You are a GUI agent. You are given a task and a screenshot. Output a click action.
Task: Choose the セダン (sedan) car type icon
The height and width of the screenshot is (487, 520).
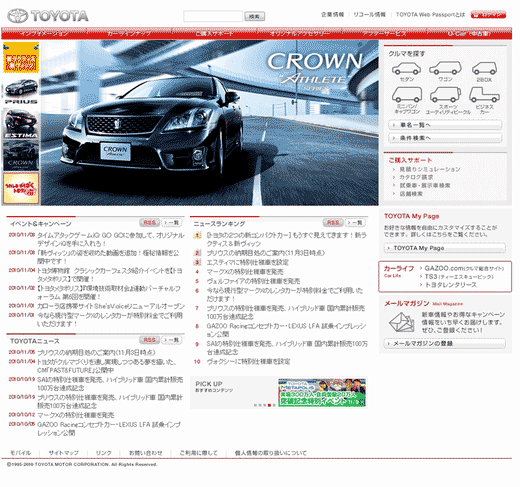[406, 68]
